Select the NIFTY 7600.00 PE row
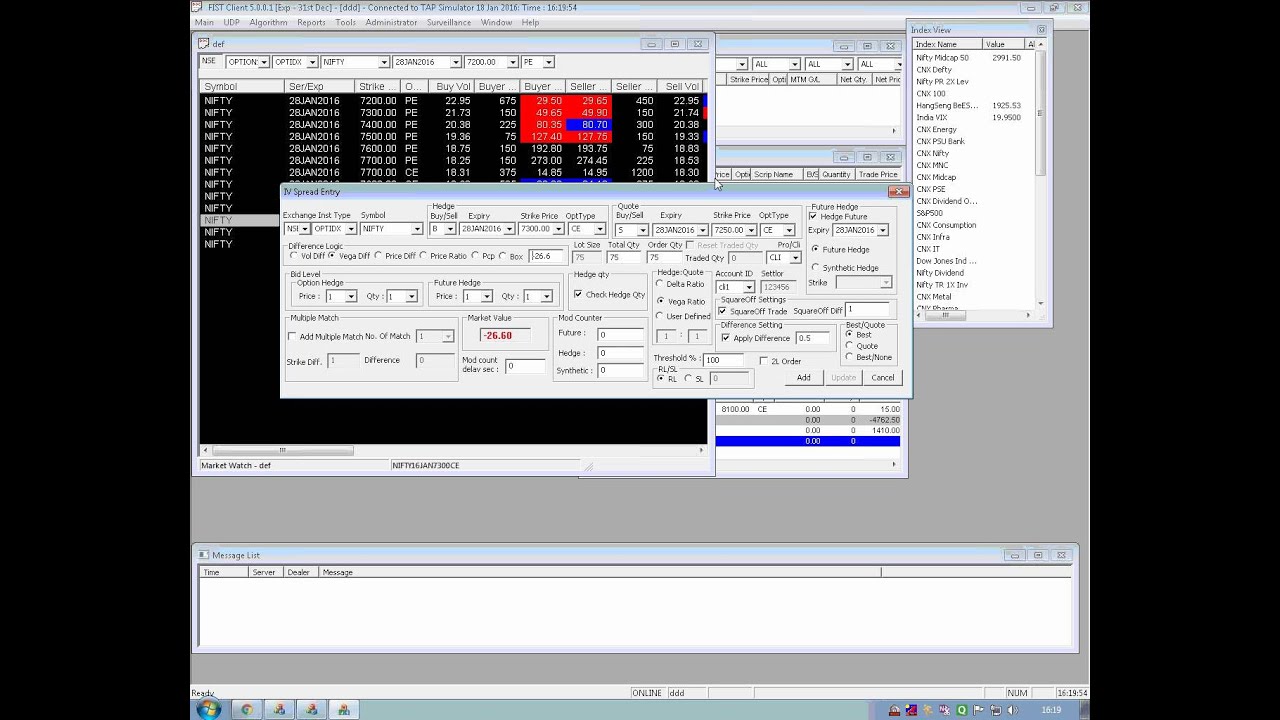 [x=453, y=149]
